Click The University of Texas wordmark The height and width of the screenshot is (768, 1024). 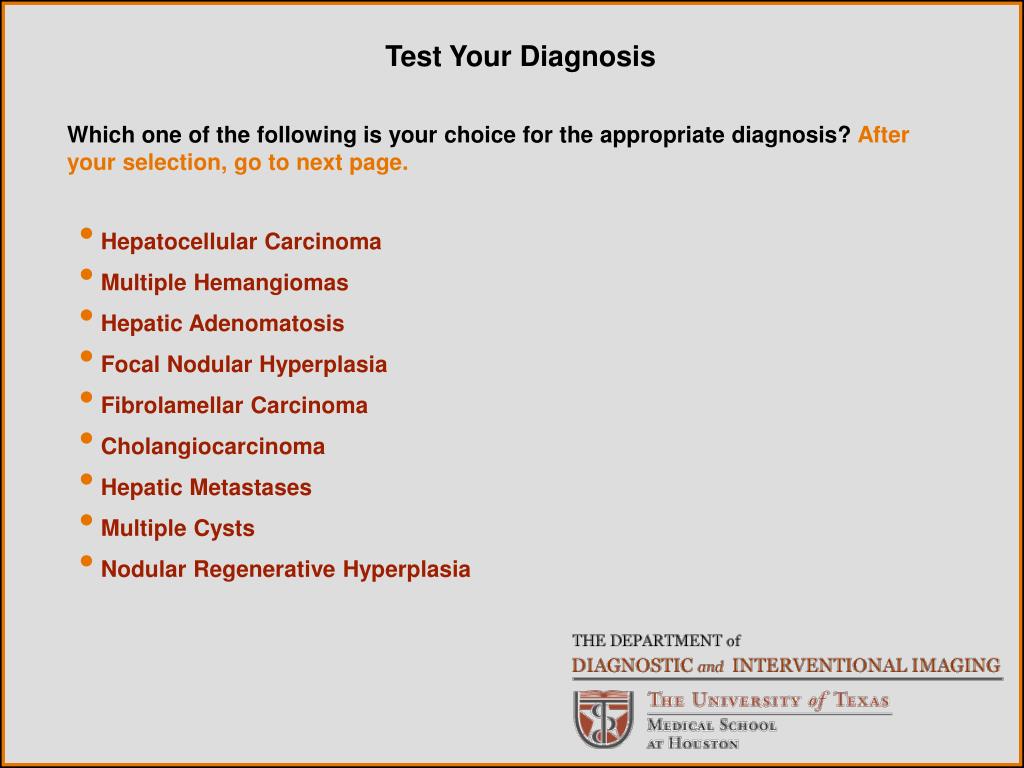(x=769, y=701)
